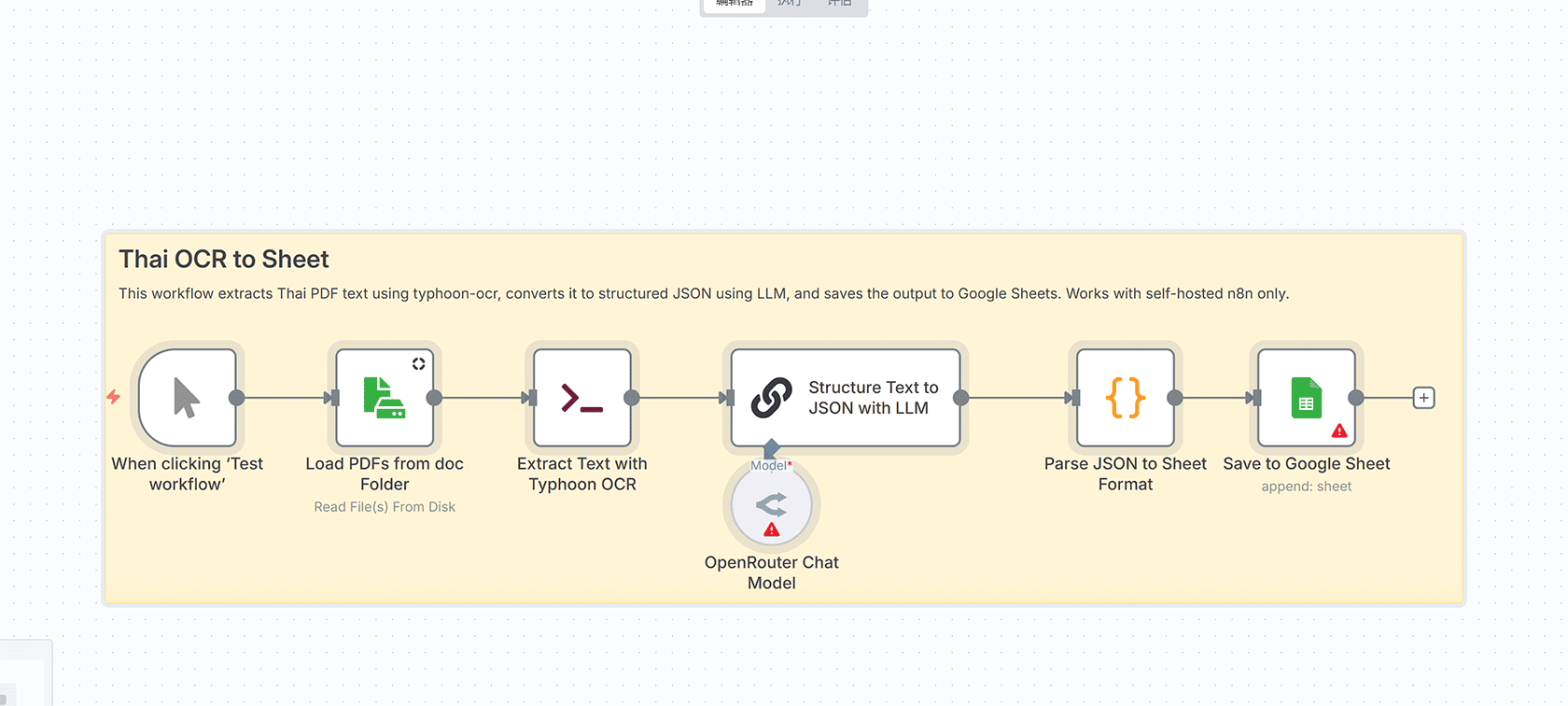Add node via plus after Google Sheet

pyautogui.click(x=1423, y=398)
